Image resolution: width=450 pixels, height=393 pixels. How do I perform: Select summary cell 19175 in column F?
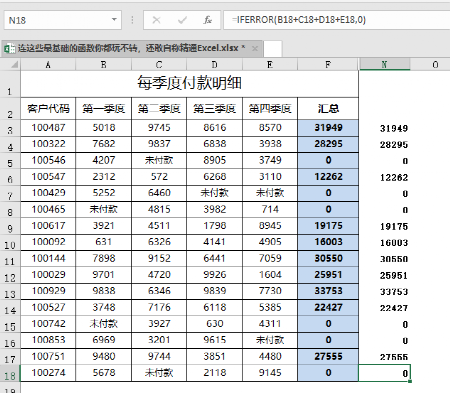click(x=328, y=226)
